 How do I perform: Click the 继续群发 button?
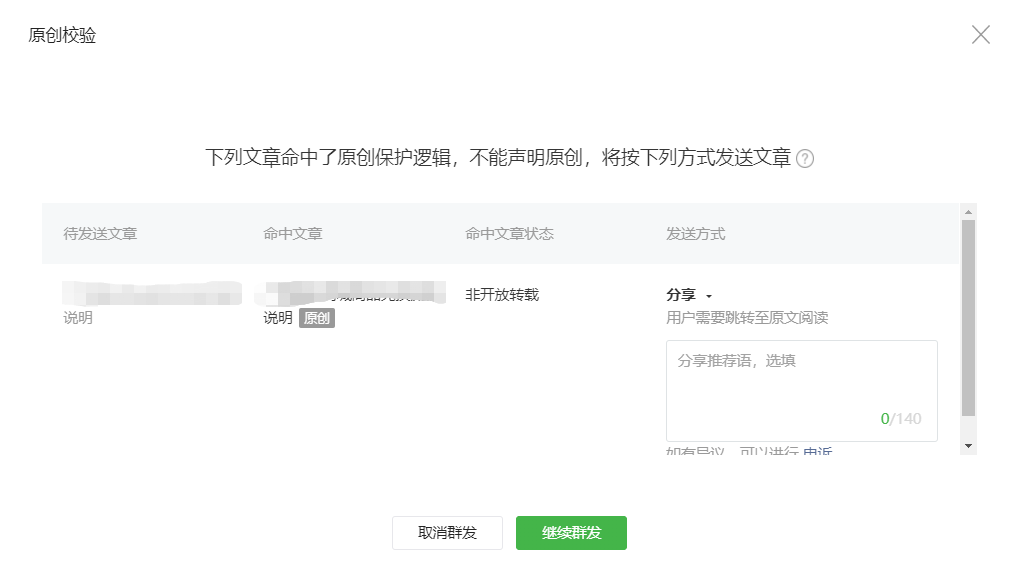pos(571,533)
